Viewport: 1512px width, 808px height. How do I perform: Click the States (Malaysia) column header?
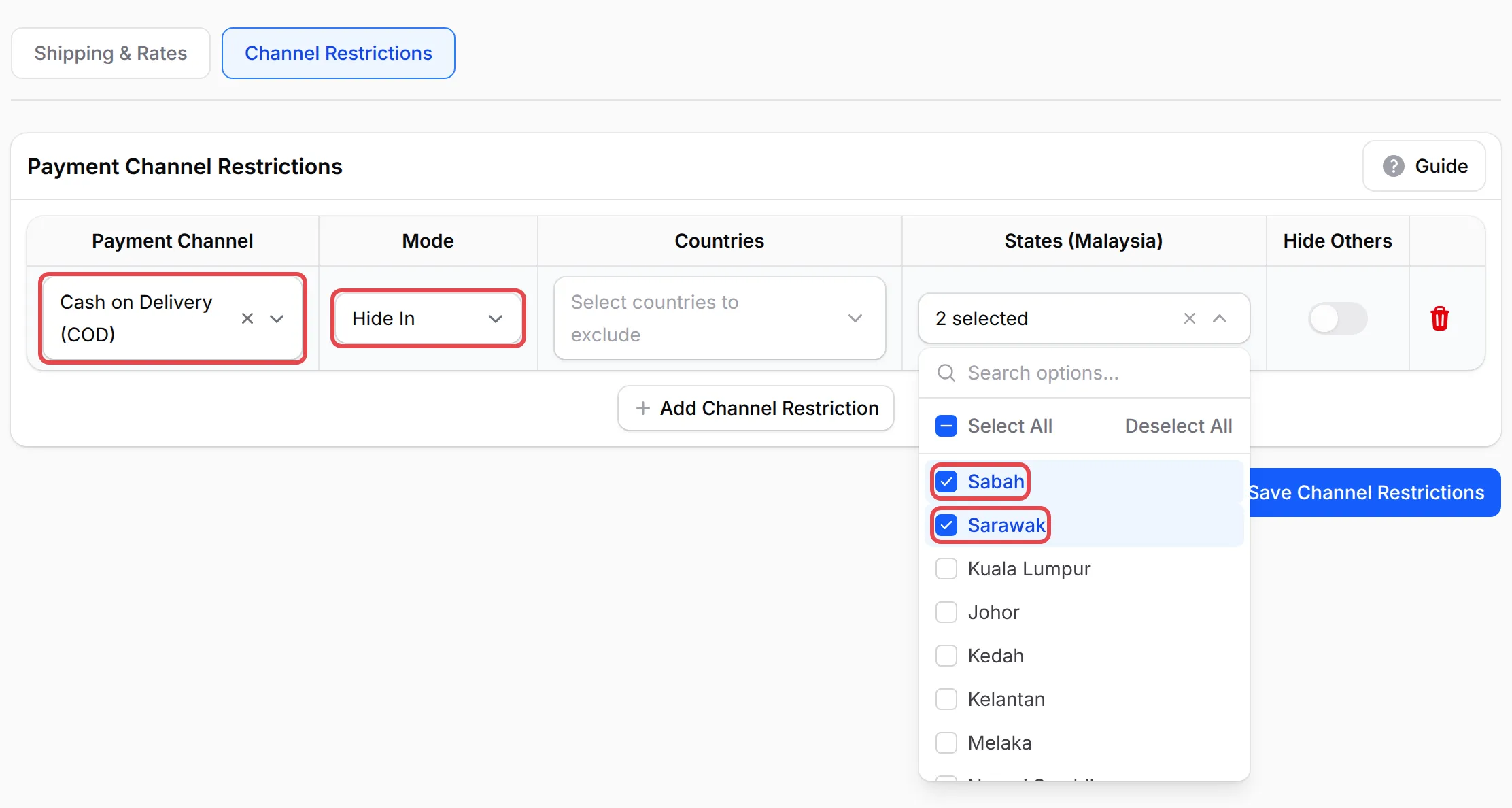click(x=1084, y=241)
